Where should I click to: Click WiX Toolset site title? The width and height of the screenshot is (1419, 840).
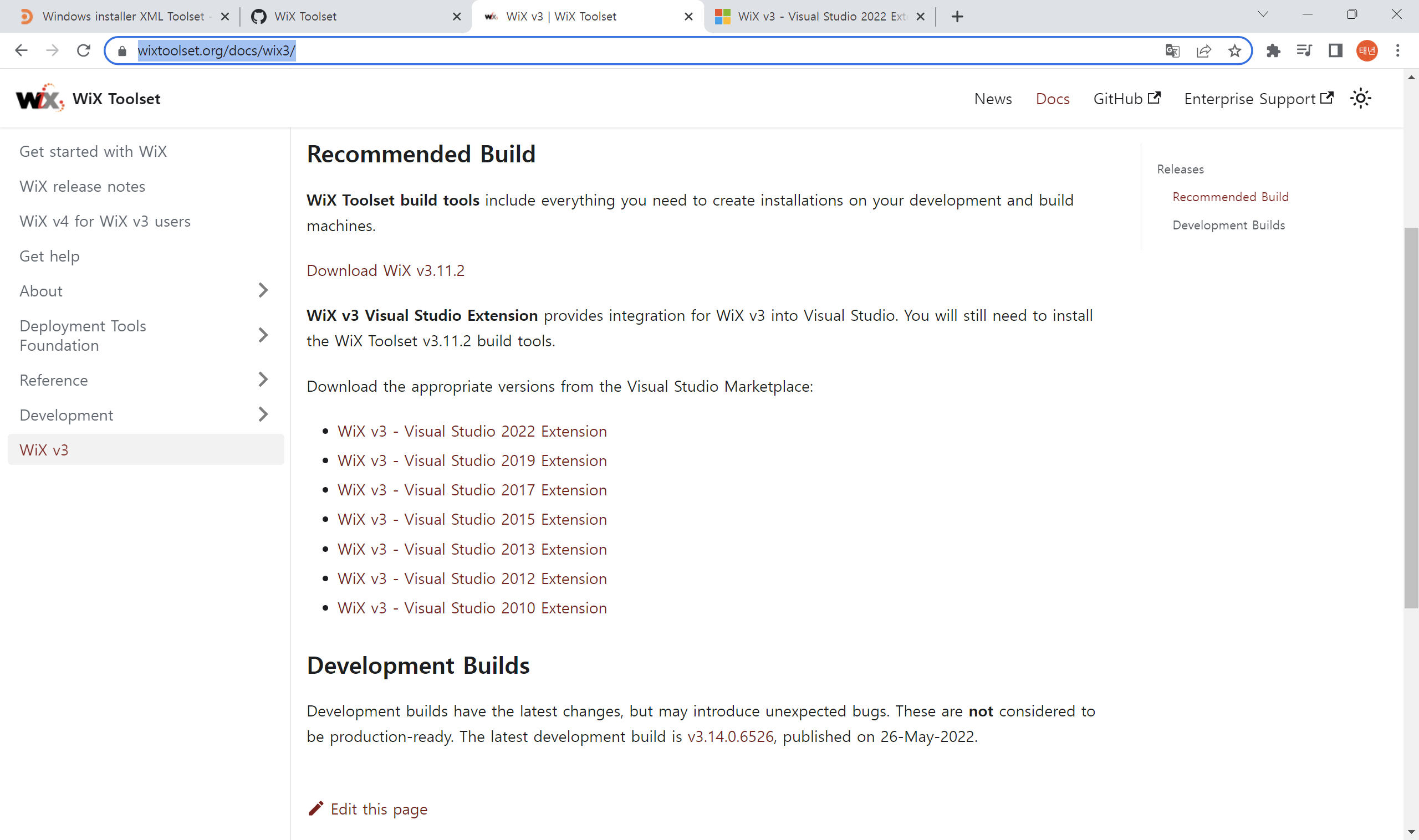[x=116, y=99]
